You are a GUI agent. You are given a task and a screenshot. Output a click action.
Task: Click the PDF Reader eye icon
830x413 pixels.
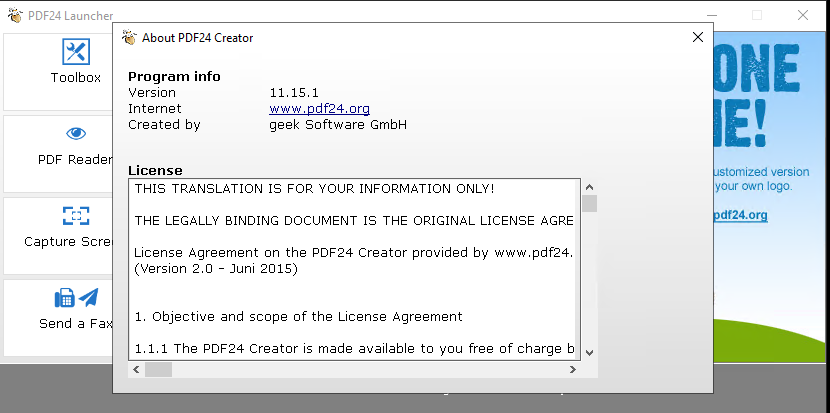click(x=76, y=134)
